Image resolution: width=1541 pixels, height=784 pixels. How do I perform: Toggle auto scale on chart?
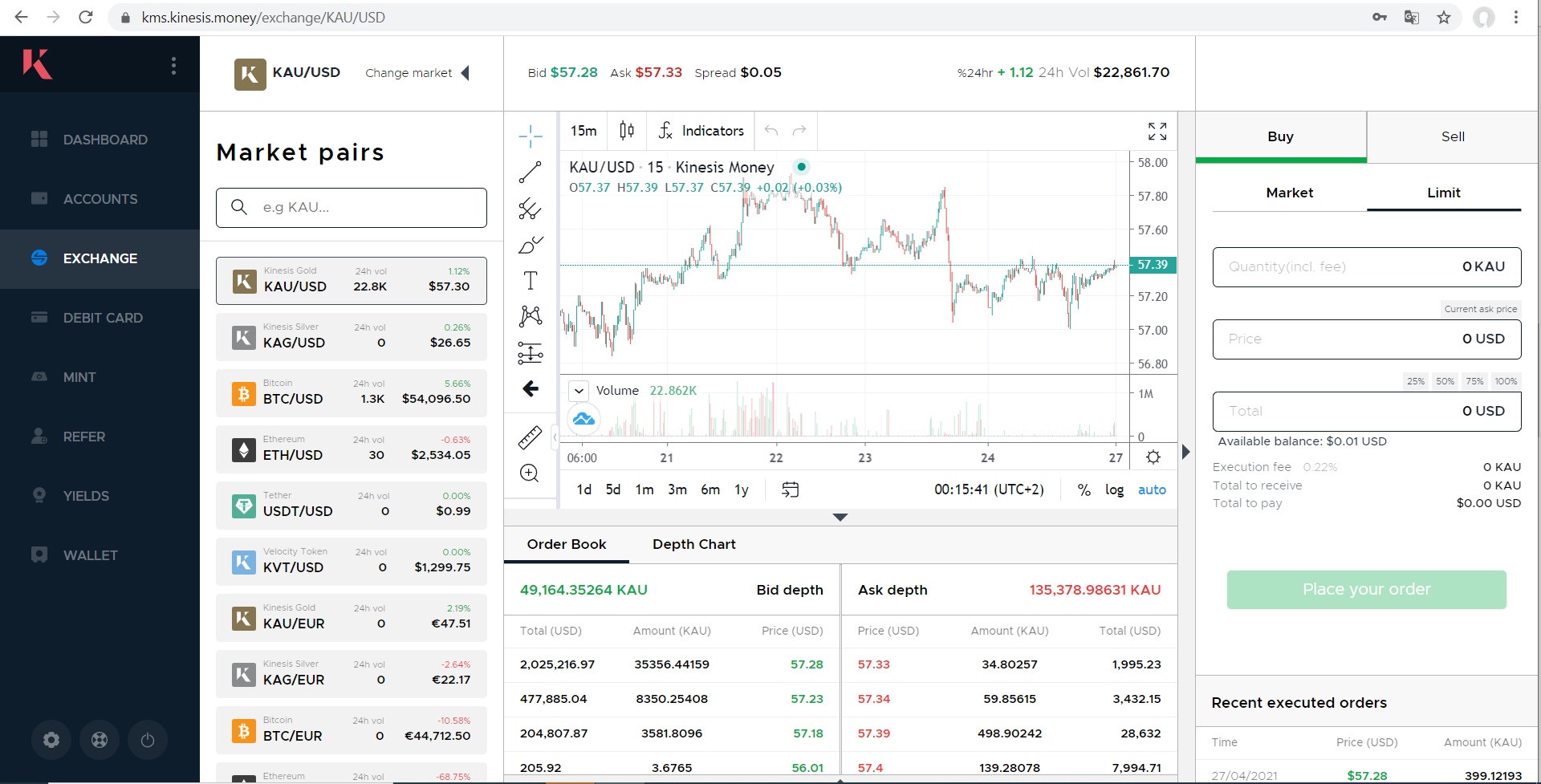click(1152, 489)
